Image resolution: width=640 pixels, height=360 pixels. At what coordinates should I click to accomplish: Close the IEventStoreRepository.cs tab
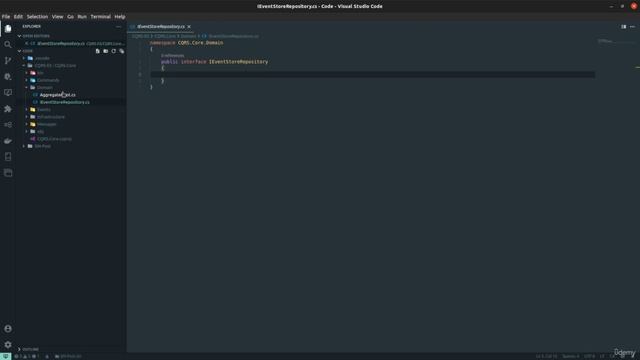coord(189,27)
